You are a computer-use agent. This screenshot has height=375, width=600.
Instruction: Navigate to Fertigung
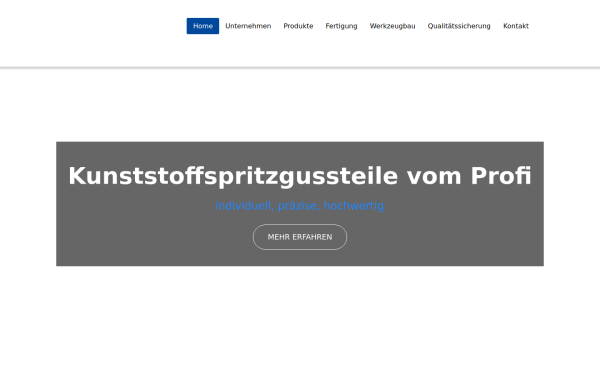[x=341, y=26]
